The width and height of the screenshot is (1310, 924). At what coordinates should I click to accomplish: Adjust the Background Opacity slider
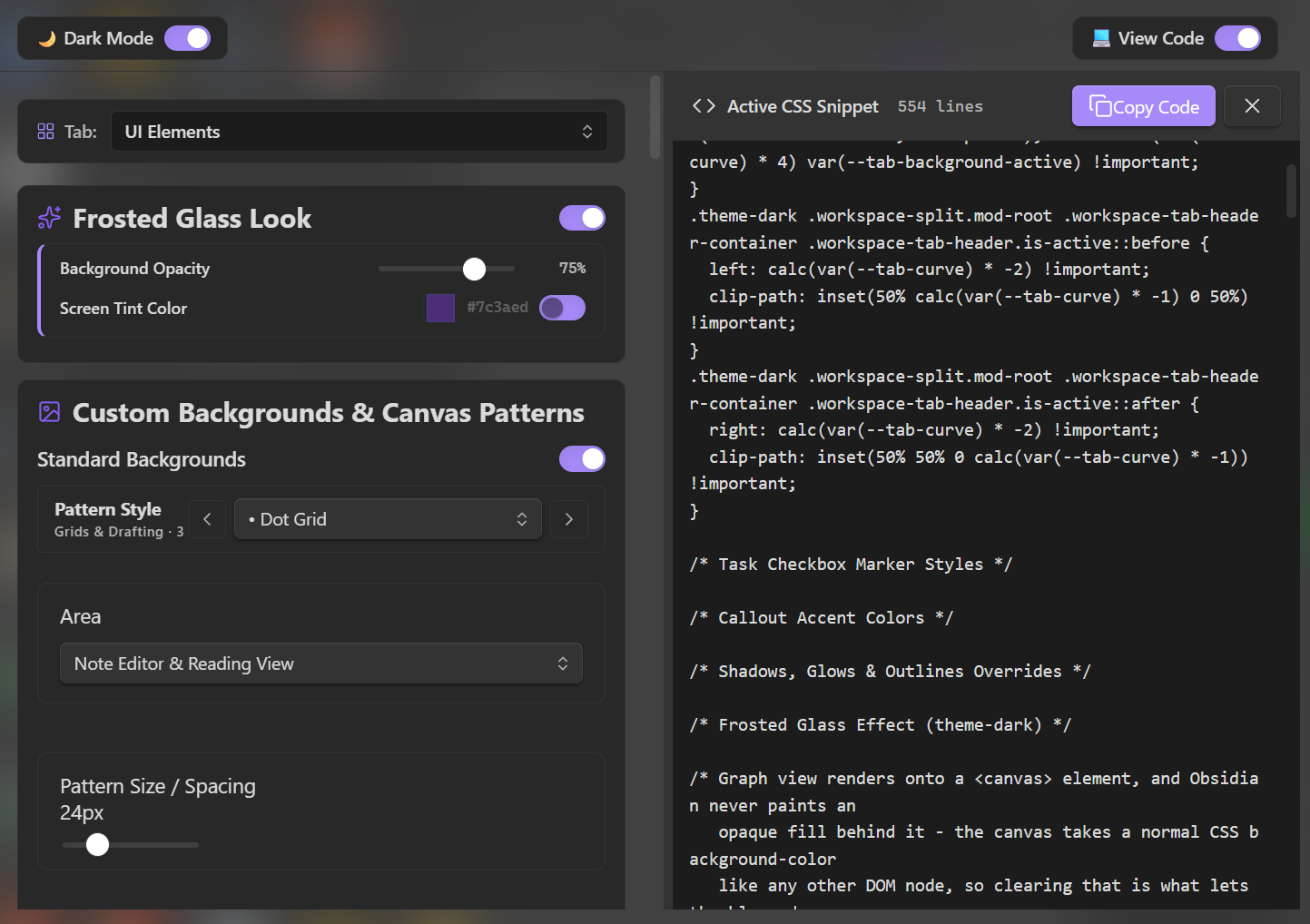click(x=447, y=269)
